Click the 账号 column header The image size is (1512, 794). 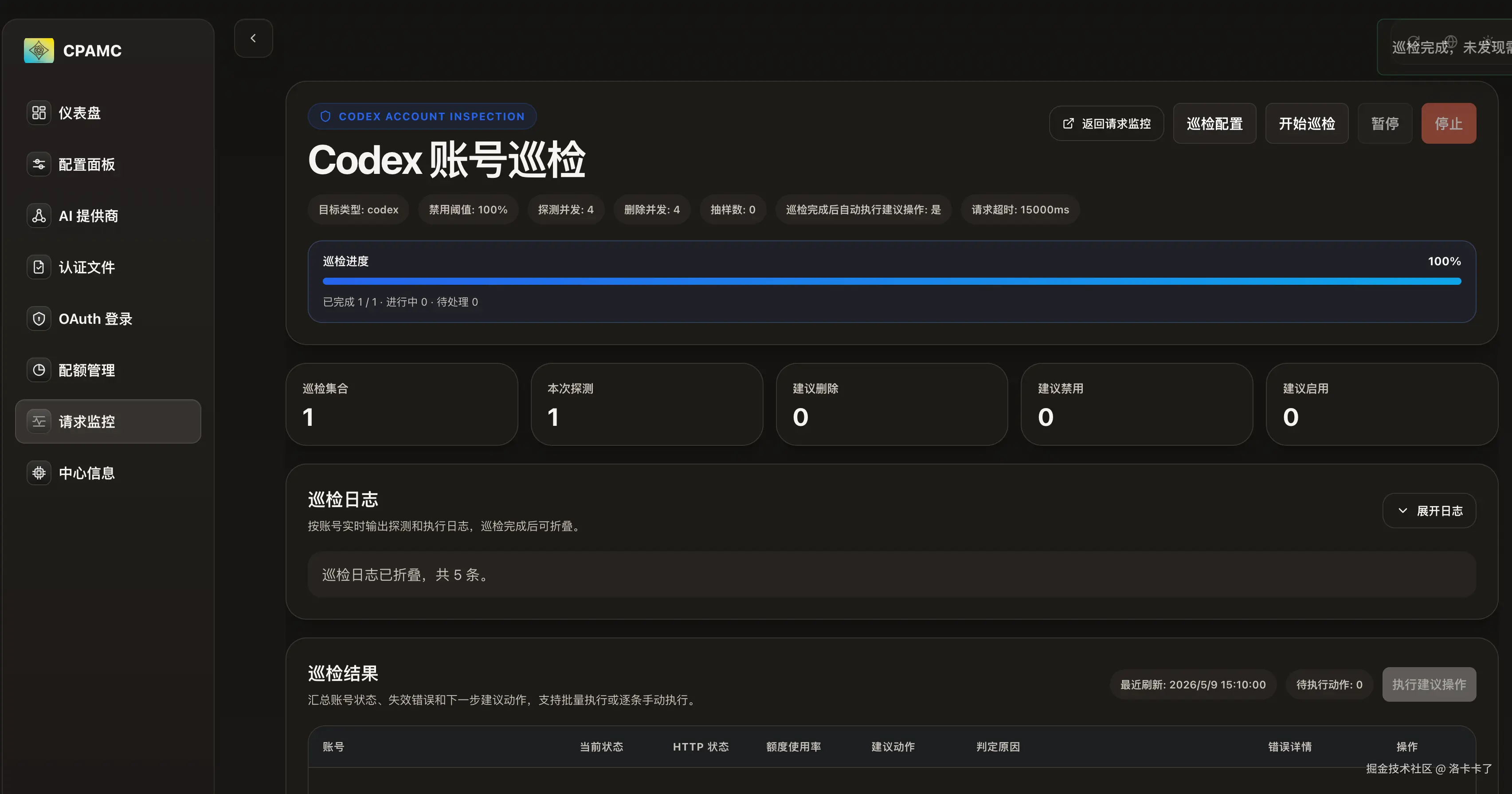point(333,747)
